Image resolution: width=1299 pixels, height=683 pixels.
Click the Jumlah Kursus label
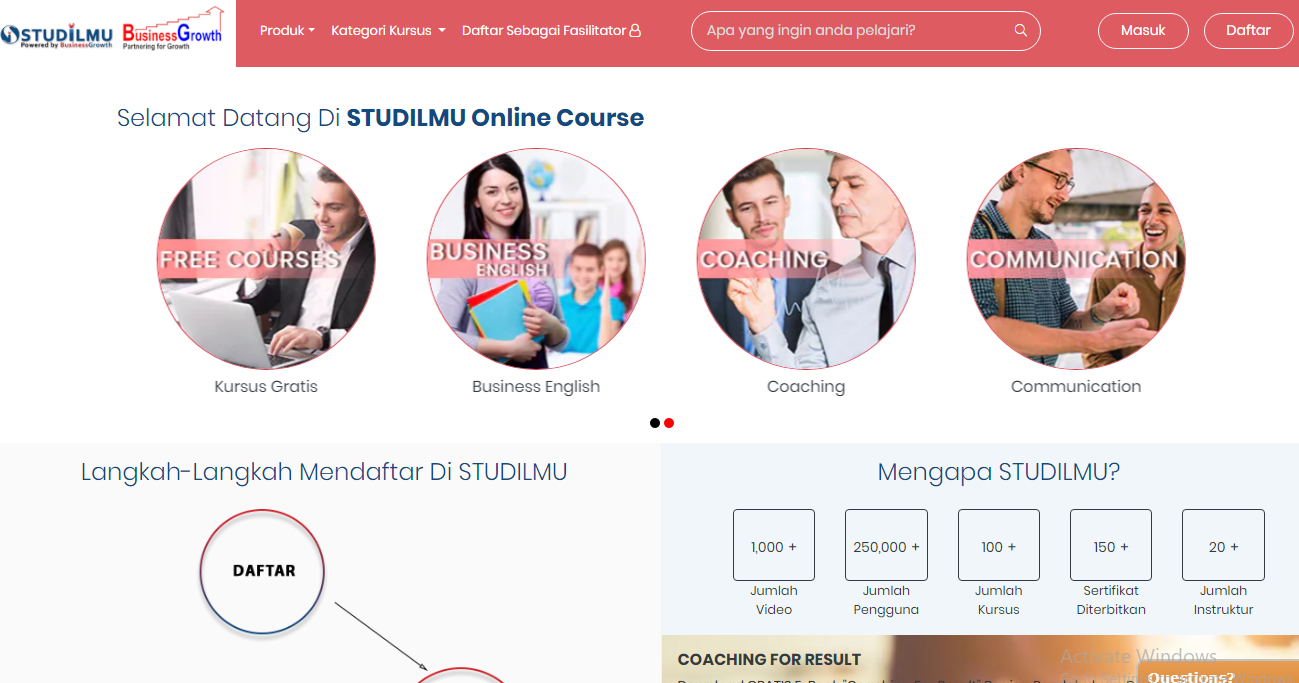point(999,600)
